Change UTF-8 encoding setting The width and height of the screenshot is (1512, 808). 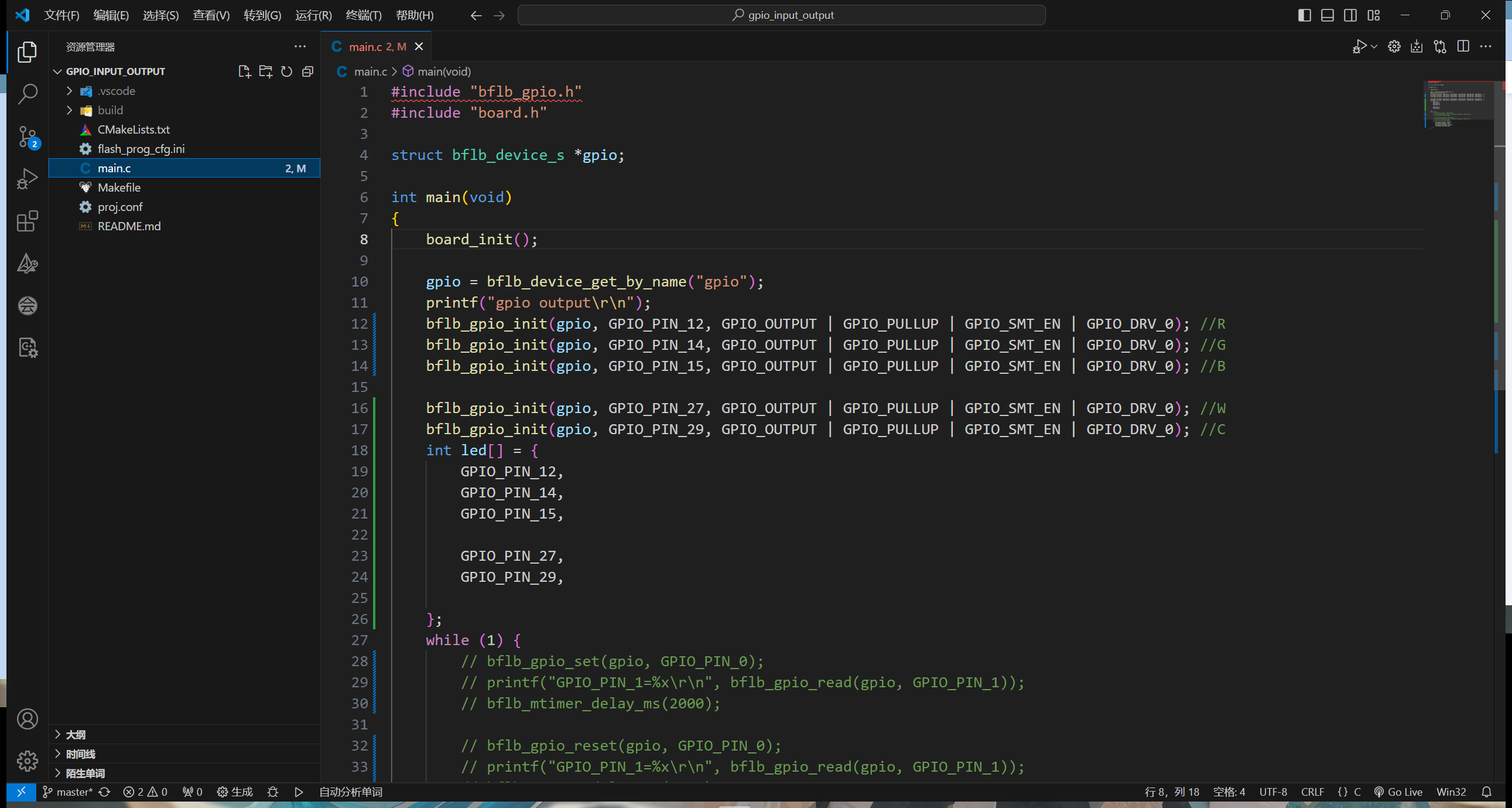tap(1273, 792)
